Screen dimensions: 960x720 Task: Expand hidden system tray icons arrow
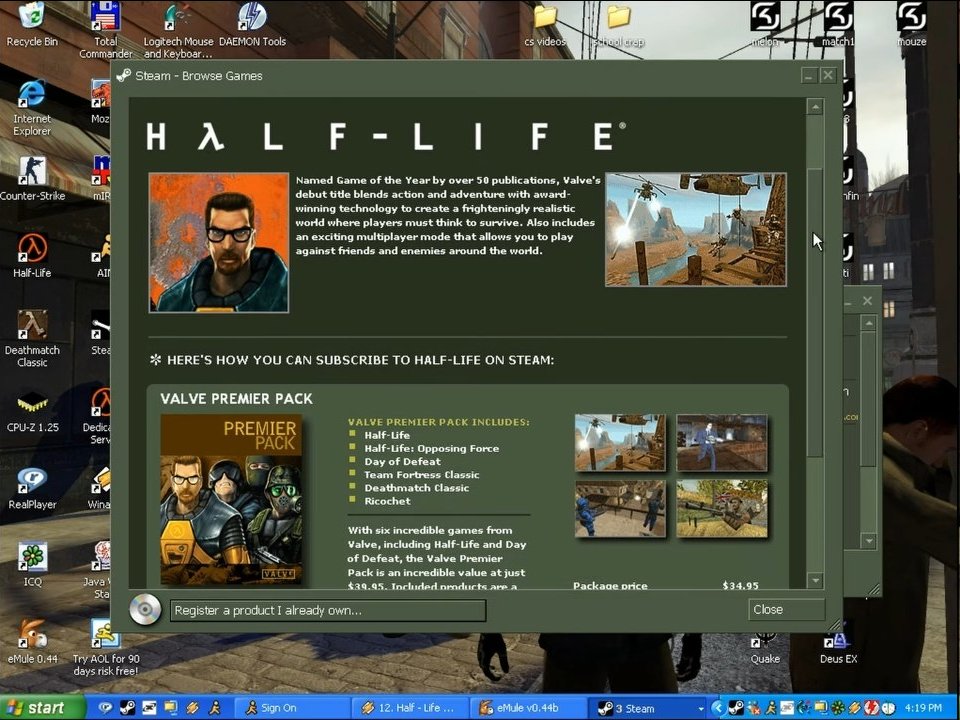pos(718,708)
